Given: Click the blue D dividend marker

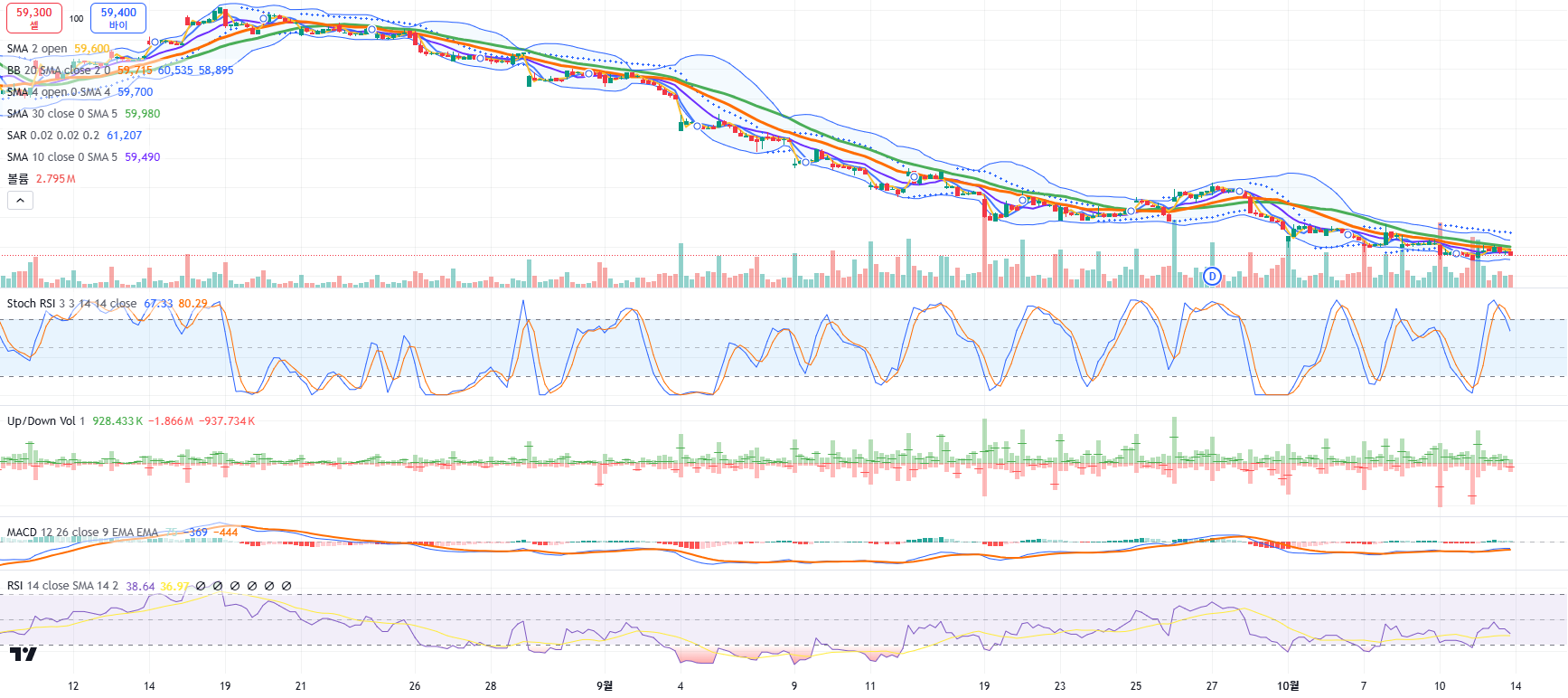Looking at the screenshot, I should coord(1212,276).
